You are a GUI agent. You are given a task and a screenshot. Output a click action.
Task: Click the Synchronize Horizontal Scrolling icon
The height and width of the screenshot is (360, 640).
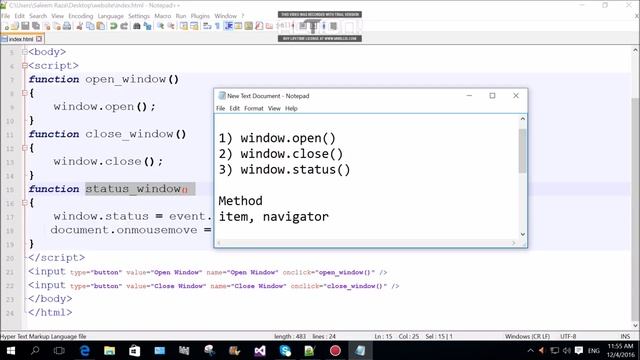coord(194,26)
